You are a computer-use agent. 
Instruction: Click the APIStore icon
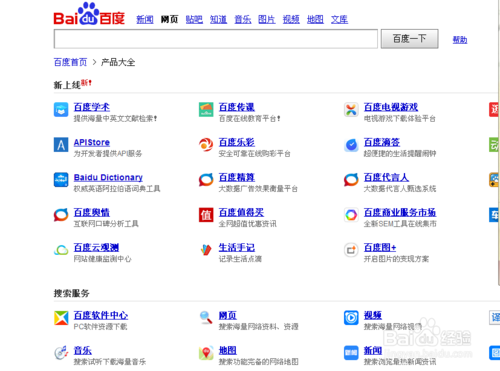pyautogui.click(x=61, y=145)
